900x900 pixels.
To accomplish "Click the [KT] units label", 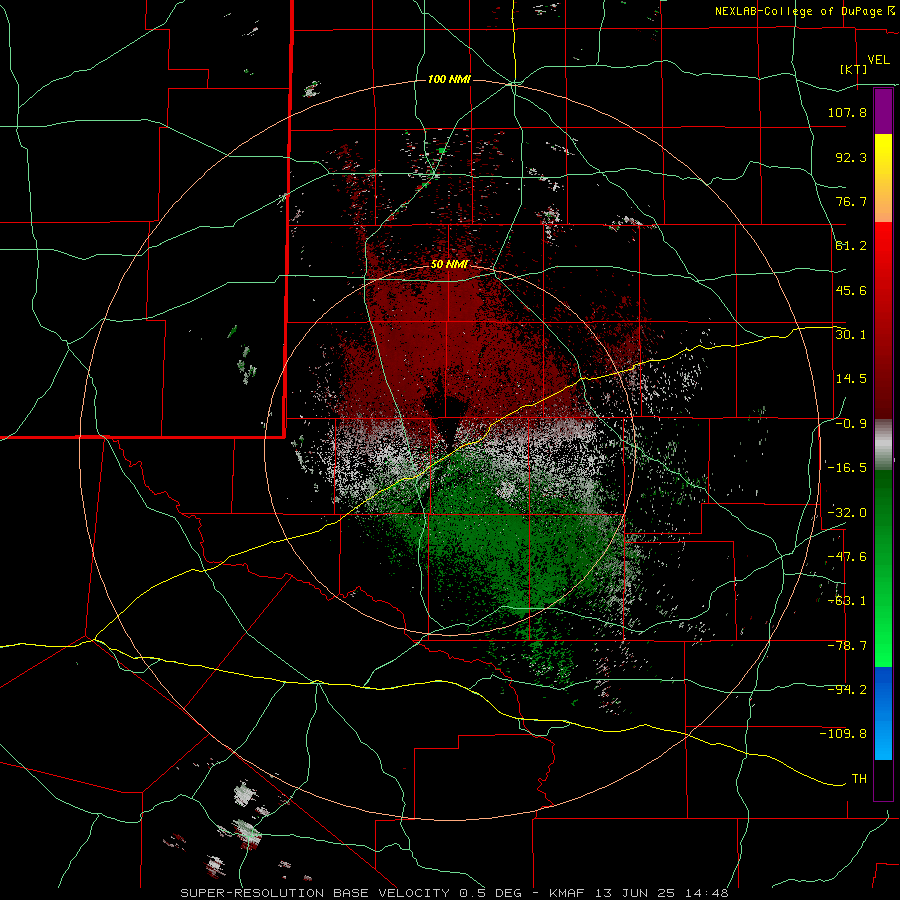I will pos(854,69).
